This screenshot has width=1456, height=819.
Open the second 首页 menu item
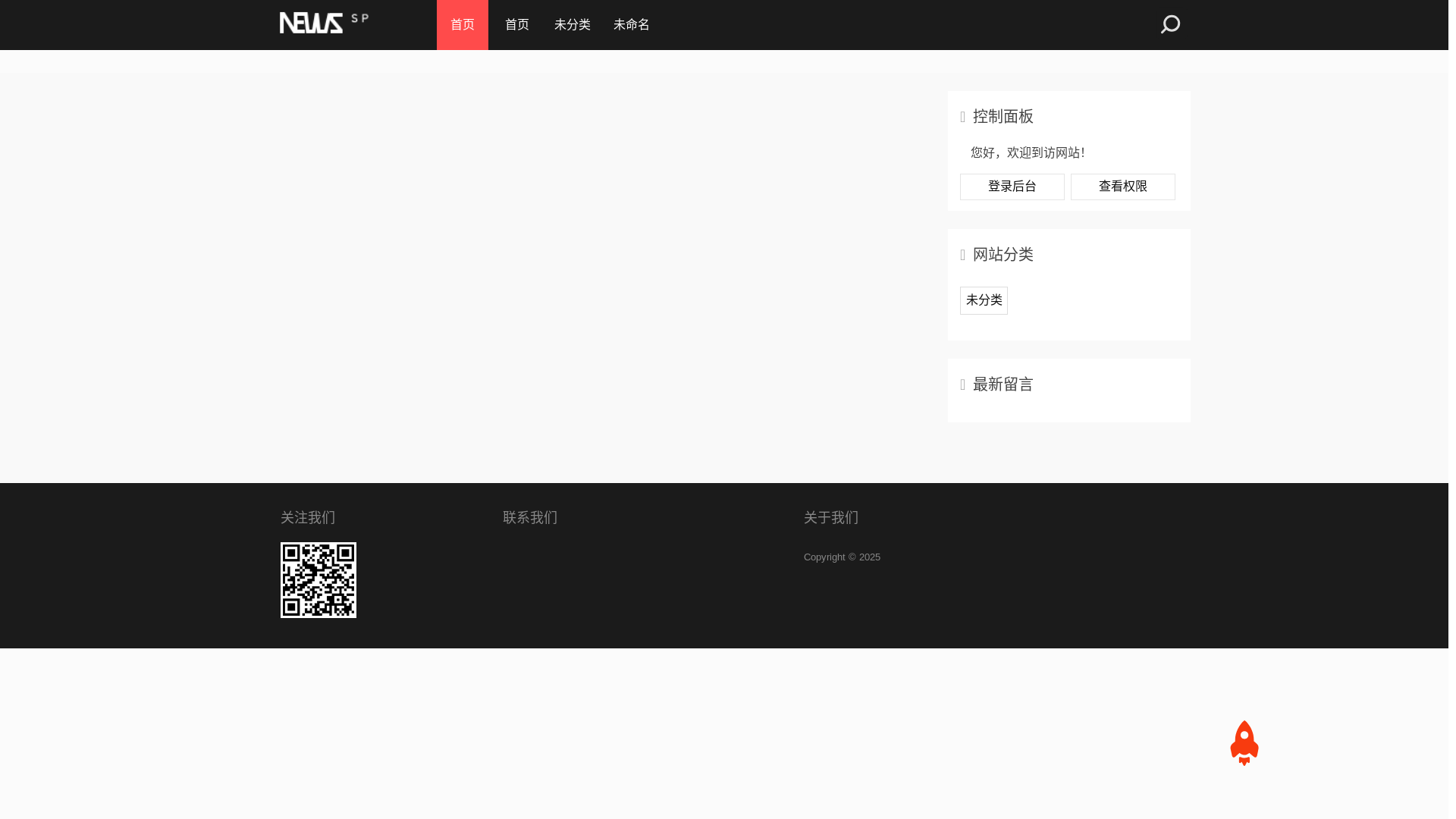(x=517, y=25)
